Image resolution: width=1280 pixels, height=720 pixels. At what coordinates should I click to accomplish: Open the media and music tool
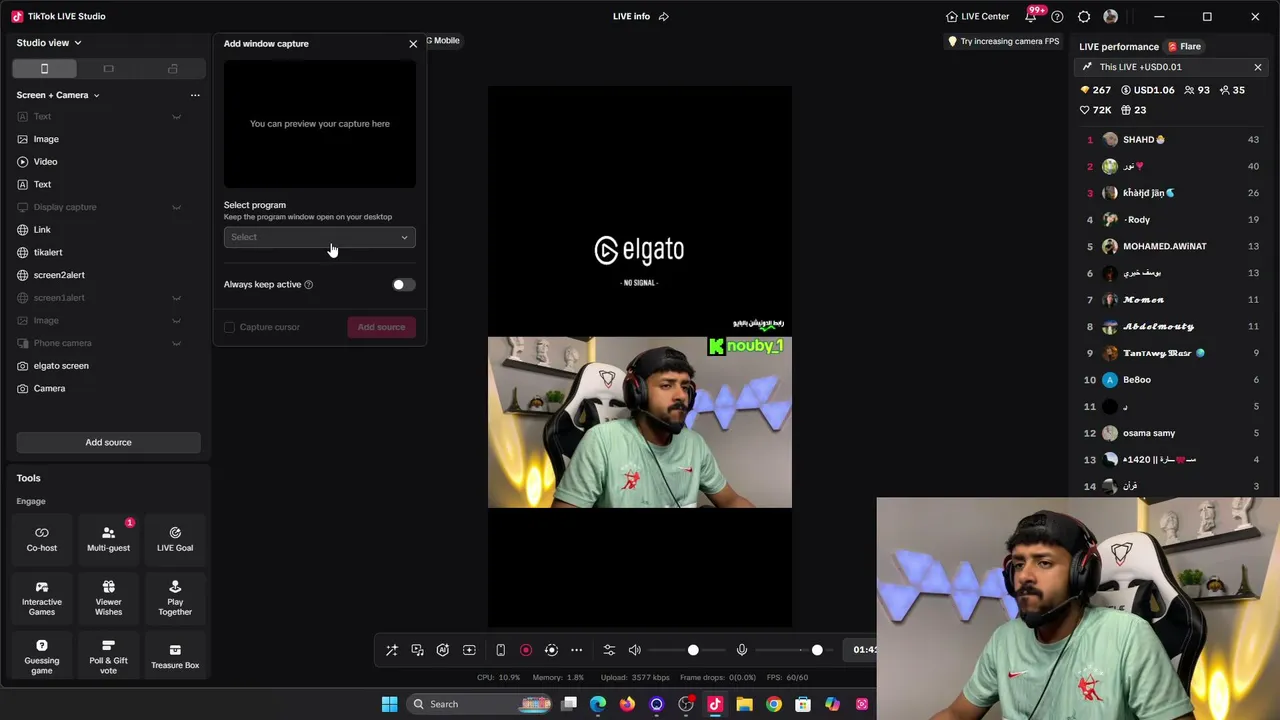pos(417,650)
